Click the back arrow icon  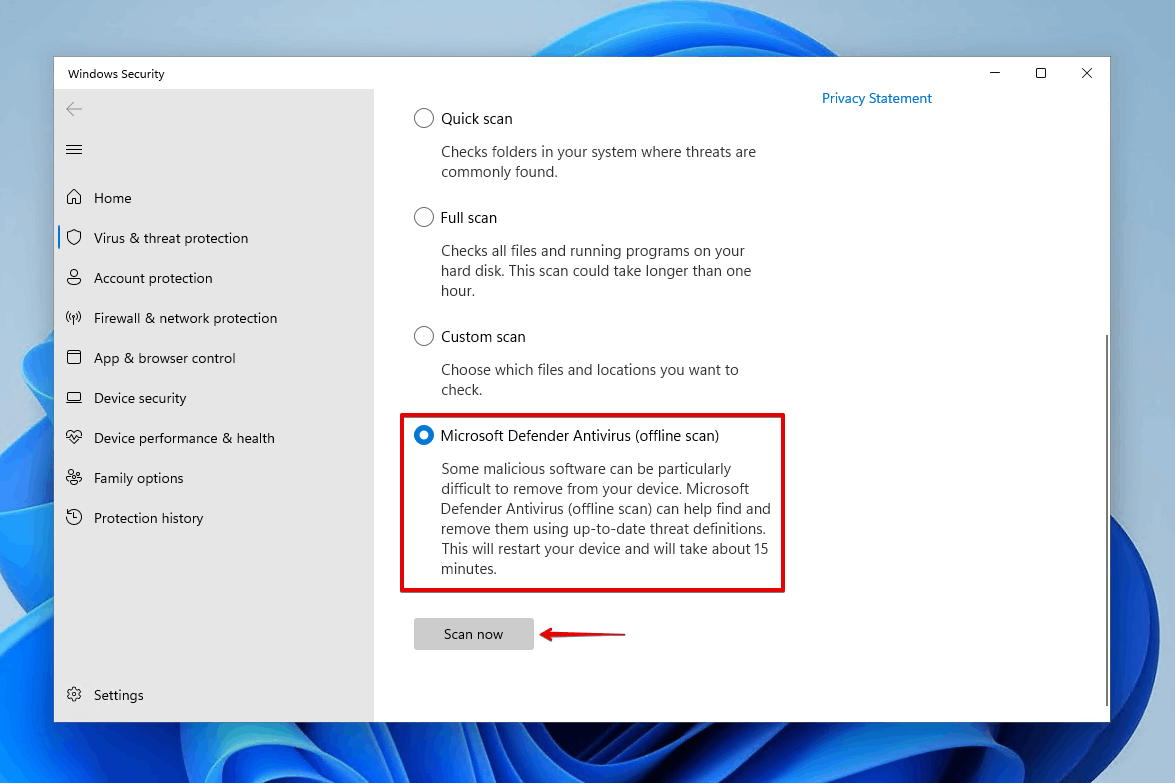click(73, 109)
